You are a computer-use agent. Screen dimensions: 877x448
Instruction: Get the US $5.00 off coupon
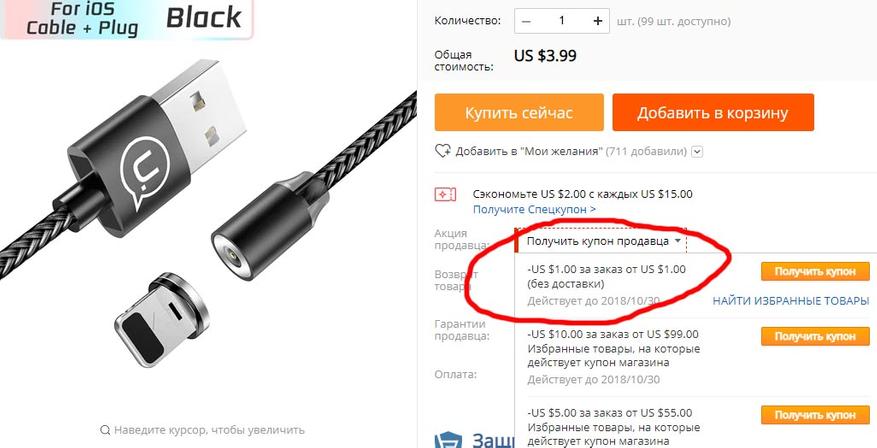pos(815,416)
